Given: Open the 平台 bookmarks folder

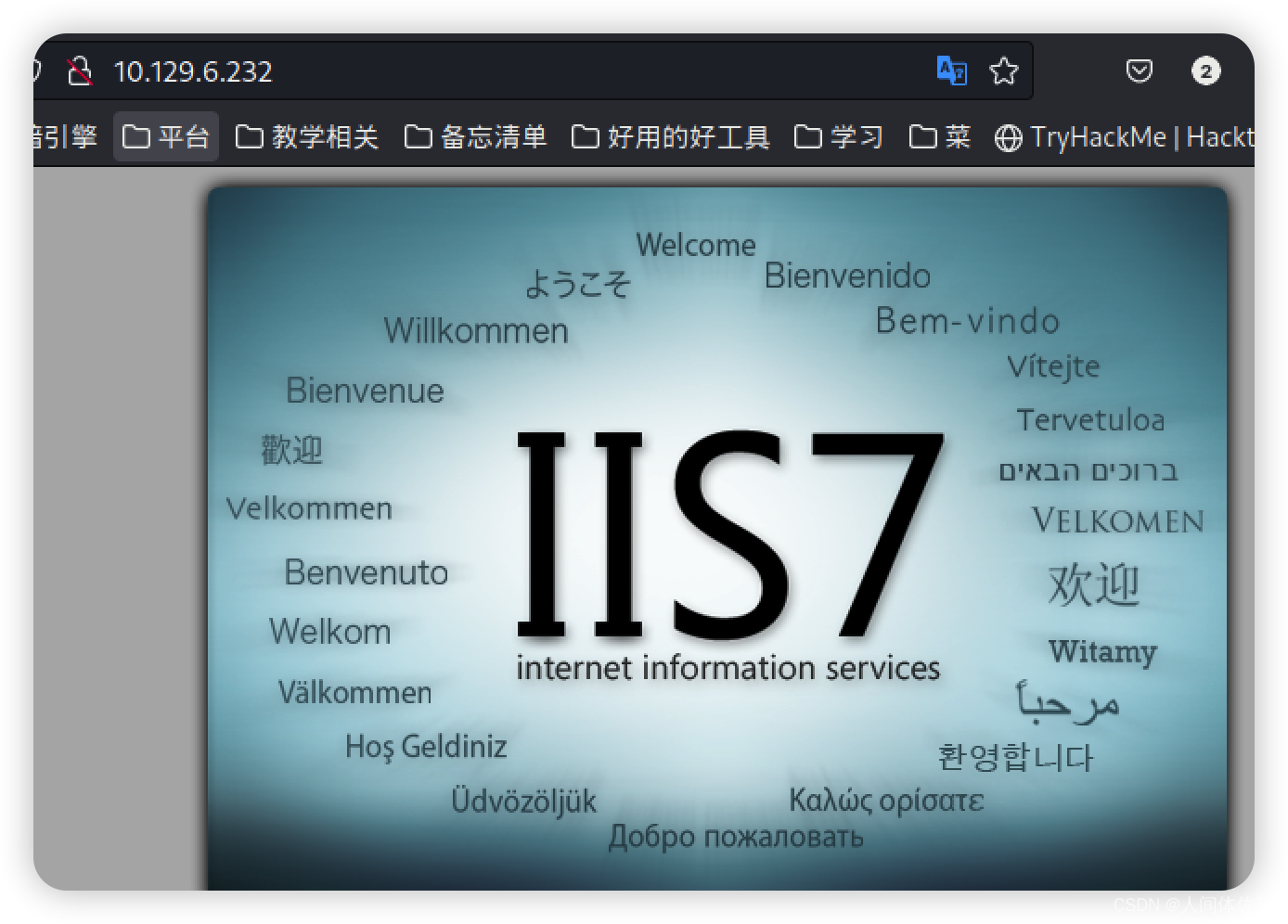Looking at the screenshot, I should click(166, 137).
